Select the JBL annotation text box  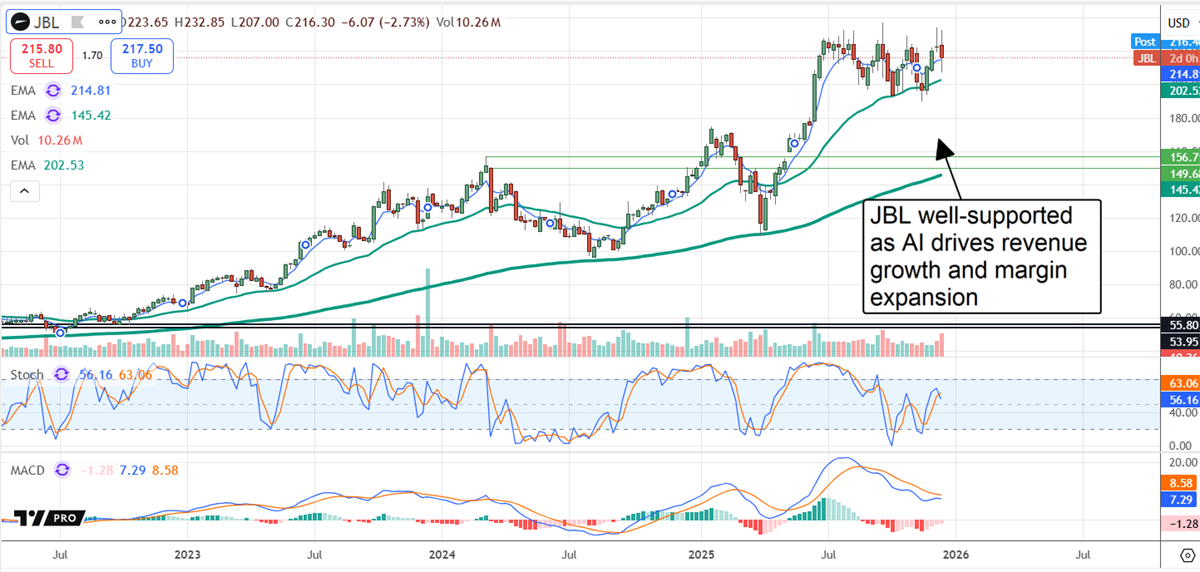pos(980,256)
